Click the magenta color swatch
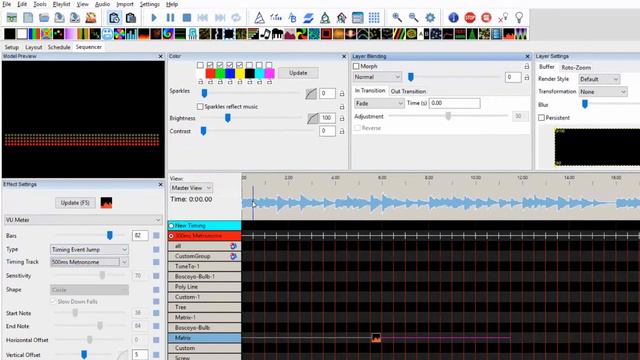The height and width of the screenshot is (360, 640). pos(269,73)
